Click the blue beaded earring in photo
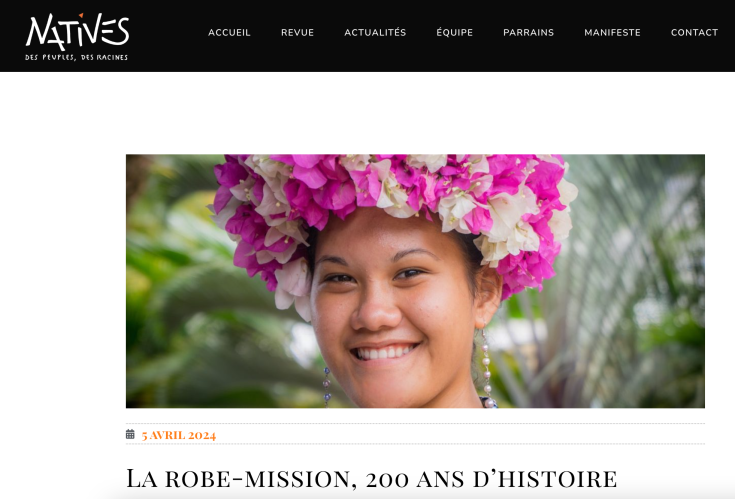The image size is (735, 499). click(327, 386)
